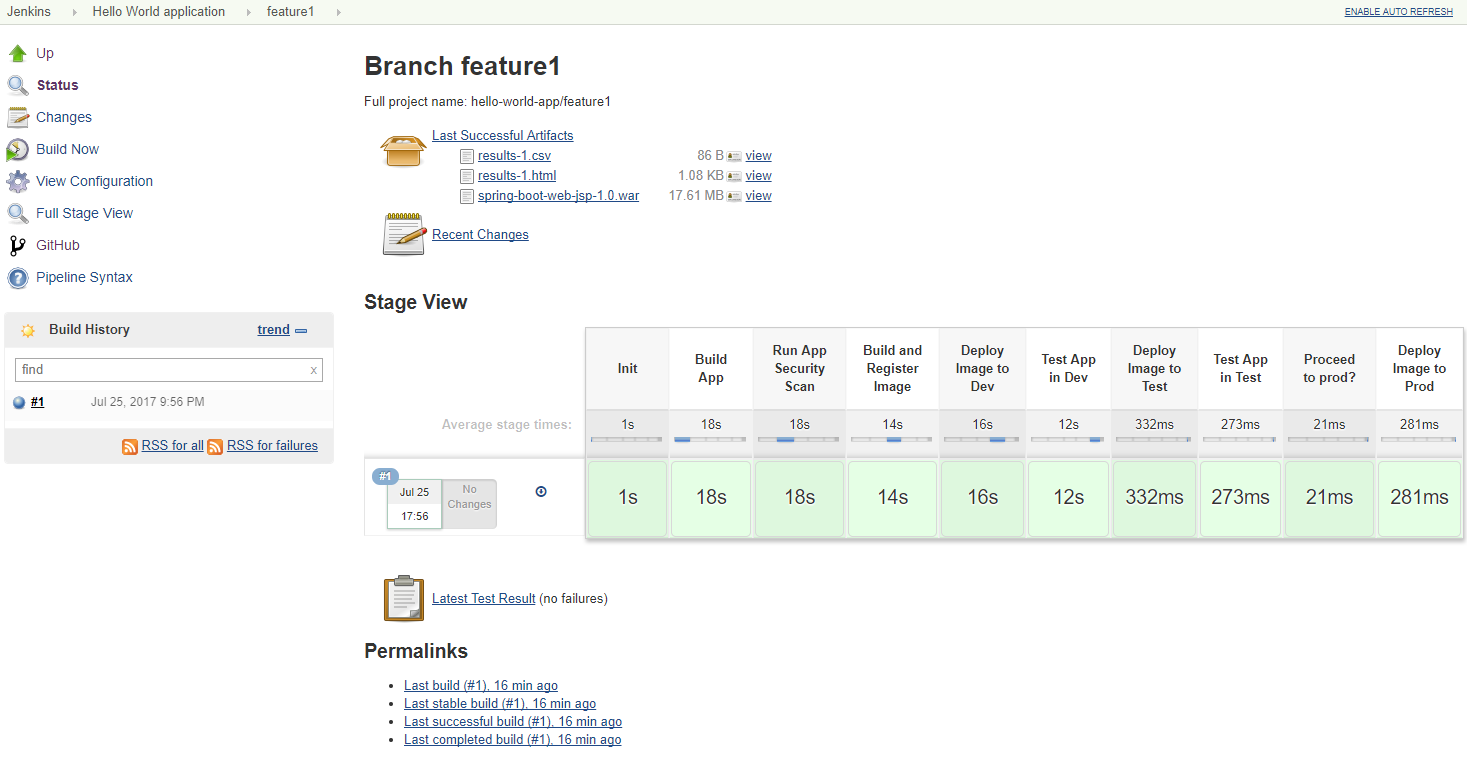Click the blue build #1 status ball

click(x=19, y=402)
